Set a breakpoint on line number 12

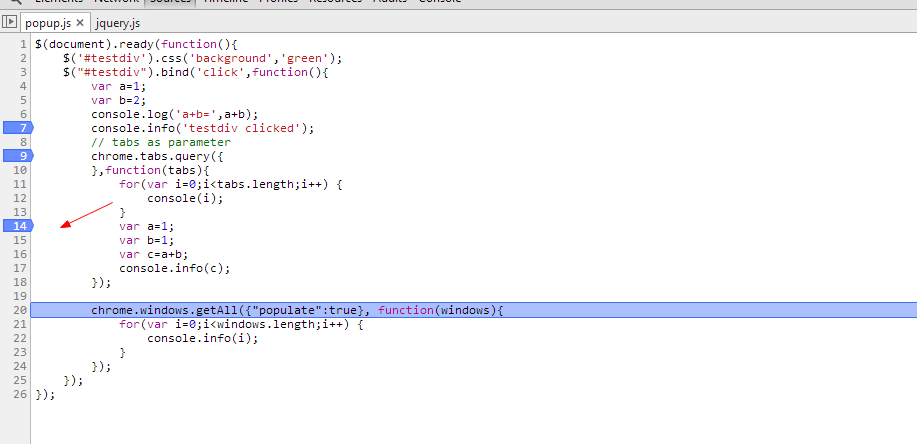pos(20,198)
